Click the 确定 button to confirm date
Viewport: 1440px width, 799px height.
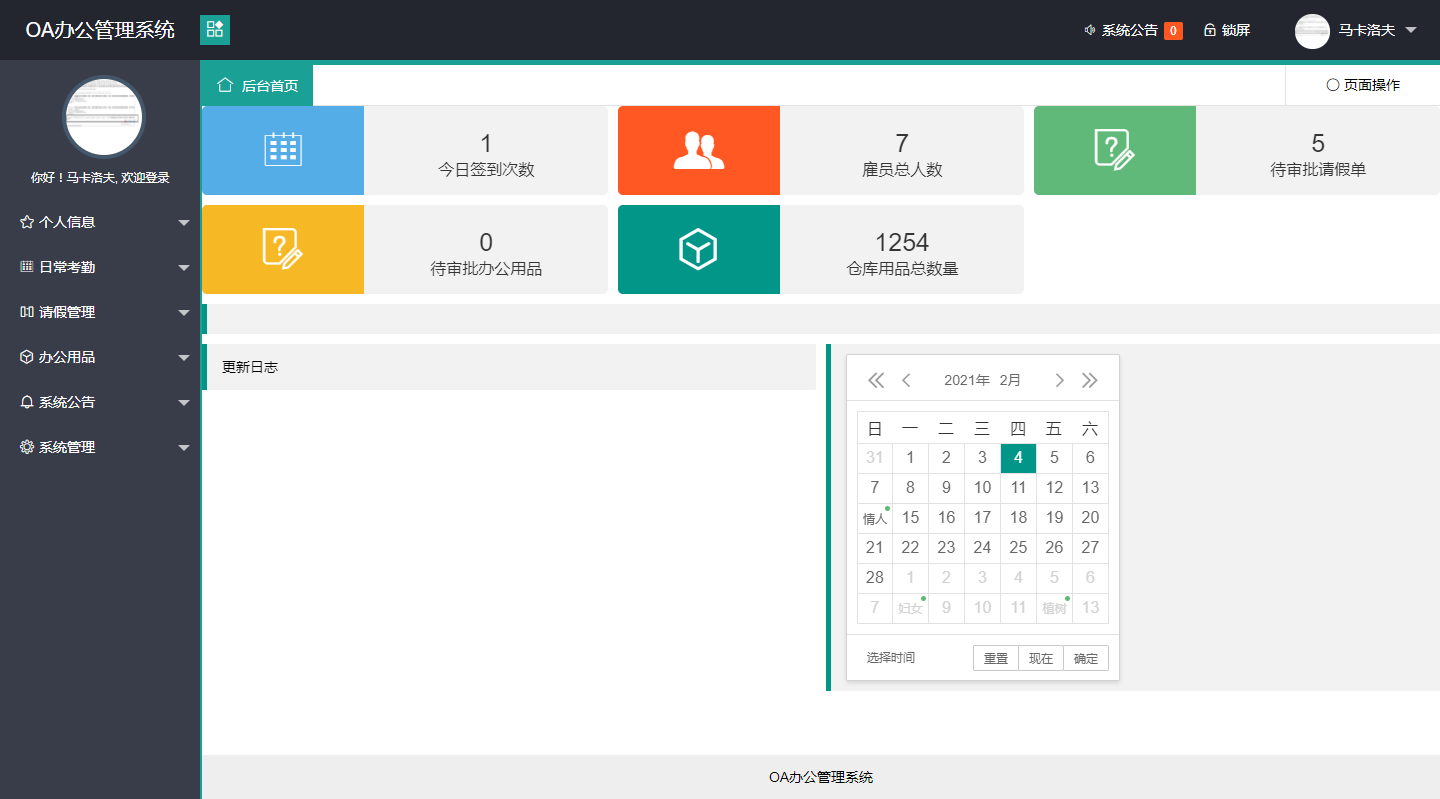point(1084,657)
